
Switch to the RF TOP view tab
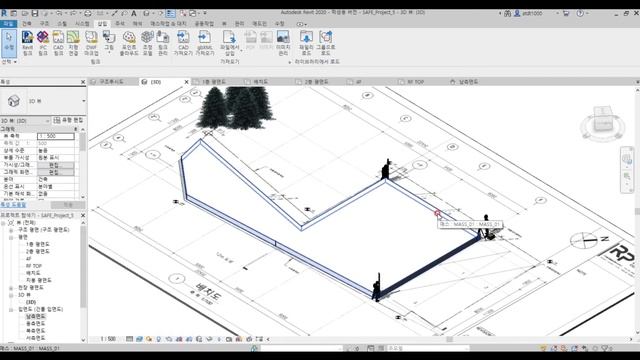click(416, 82)
